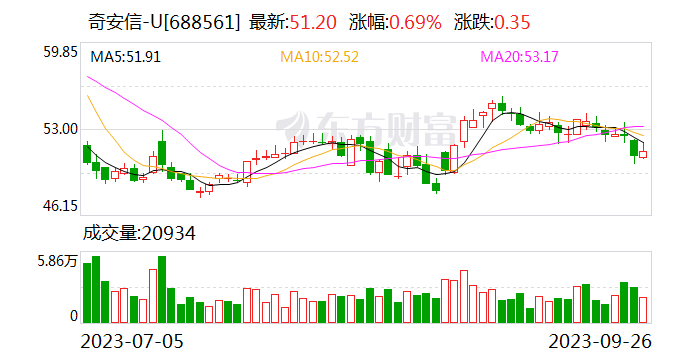Click the 53.00 price axis label
This screenshot has width=688, height=360.
tap(60, 129)
